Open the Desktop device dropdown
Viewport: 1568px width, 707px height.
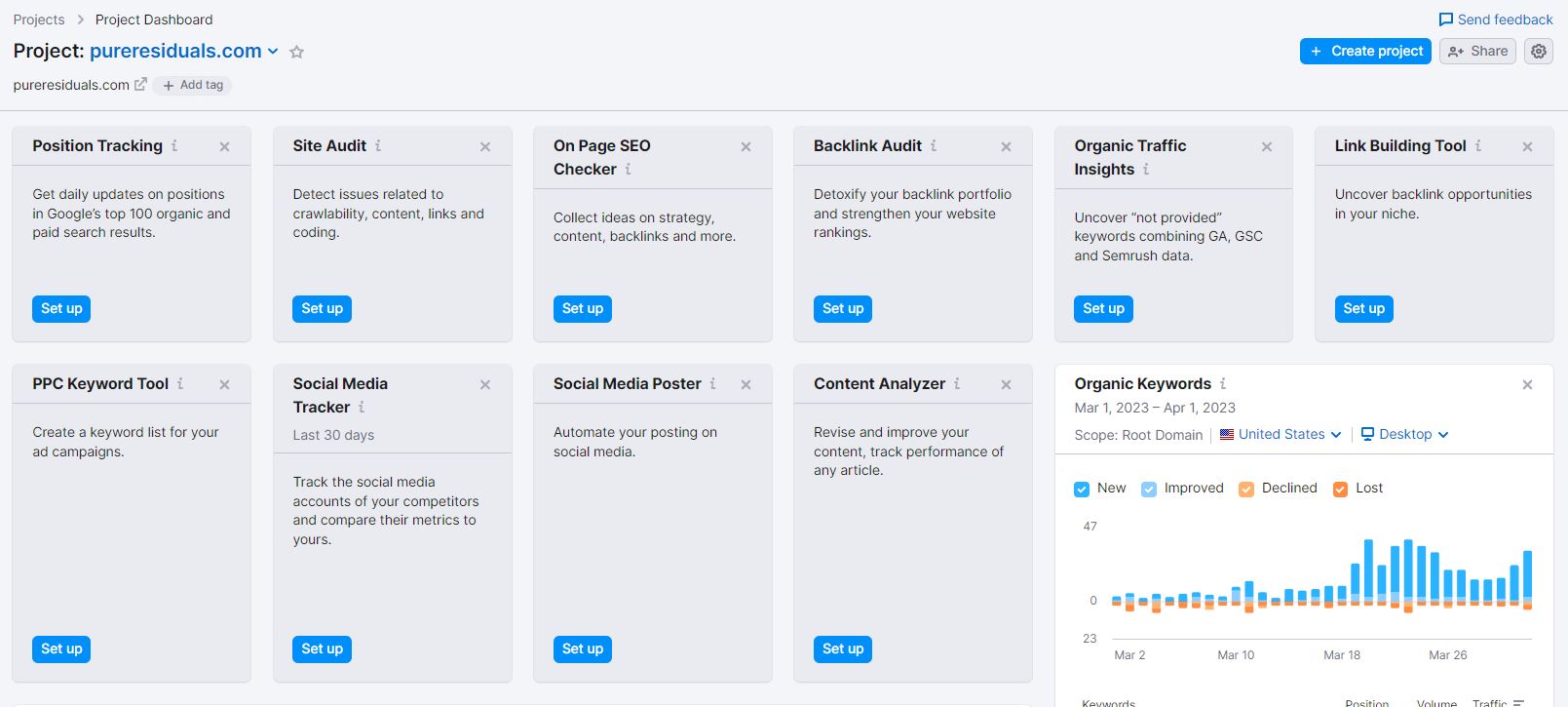[x=1404, y=434]
